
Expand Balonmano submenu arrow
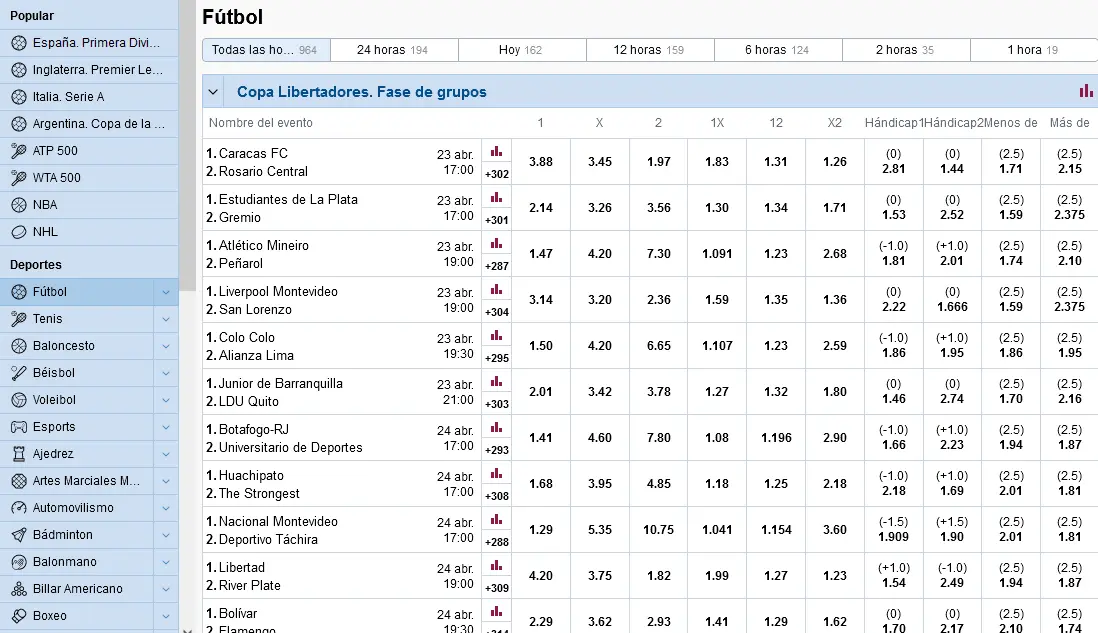[166, 562]
